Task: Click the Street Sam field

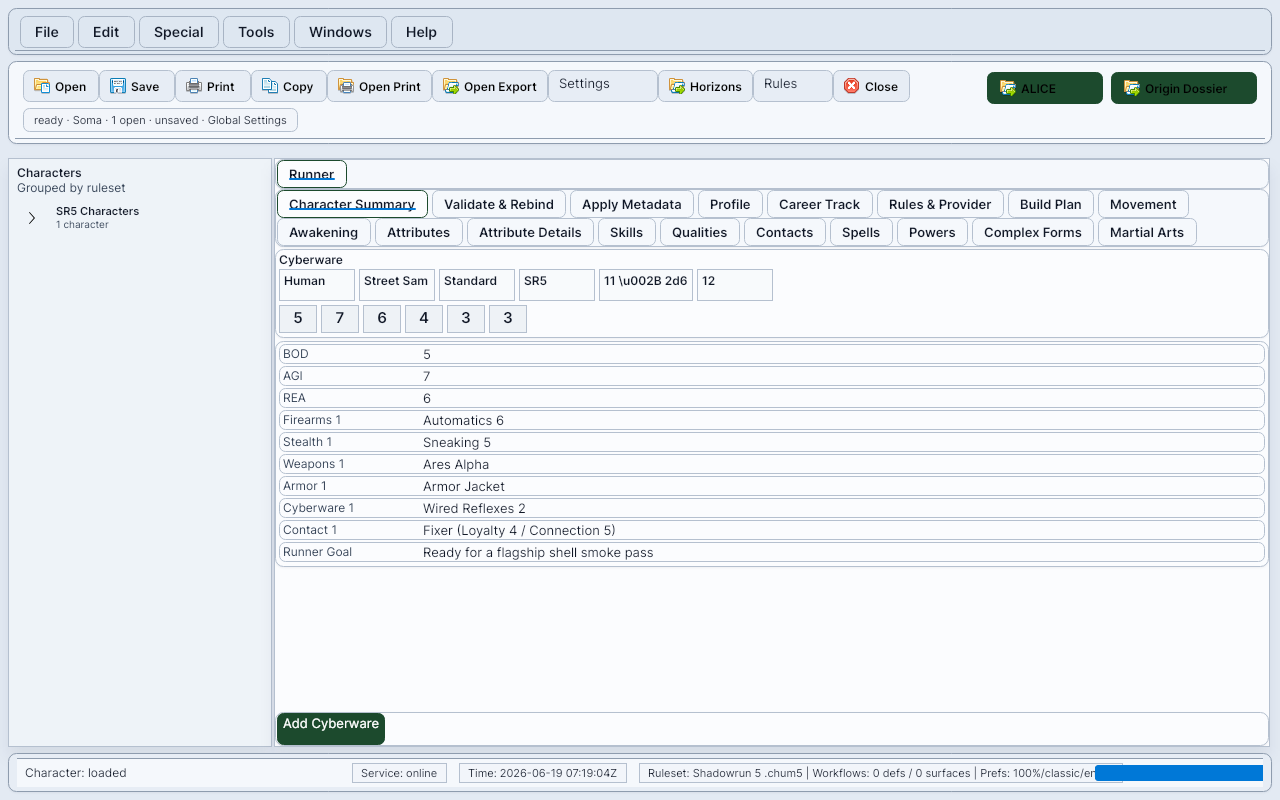Action: tap(397, 285)
